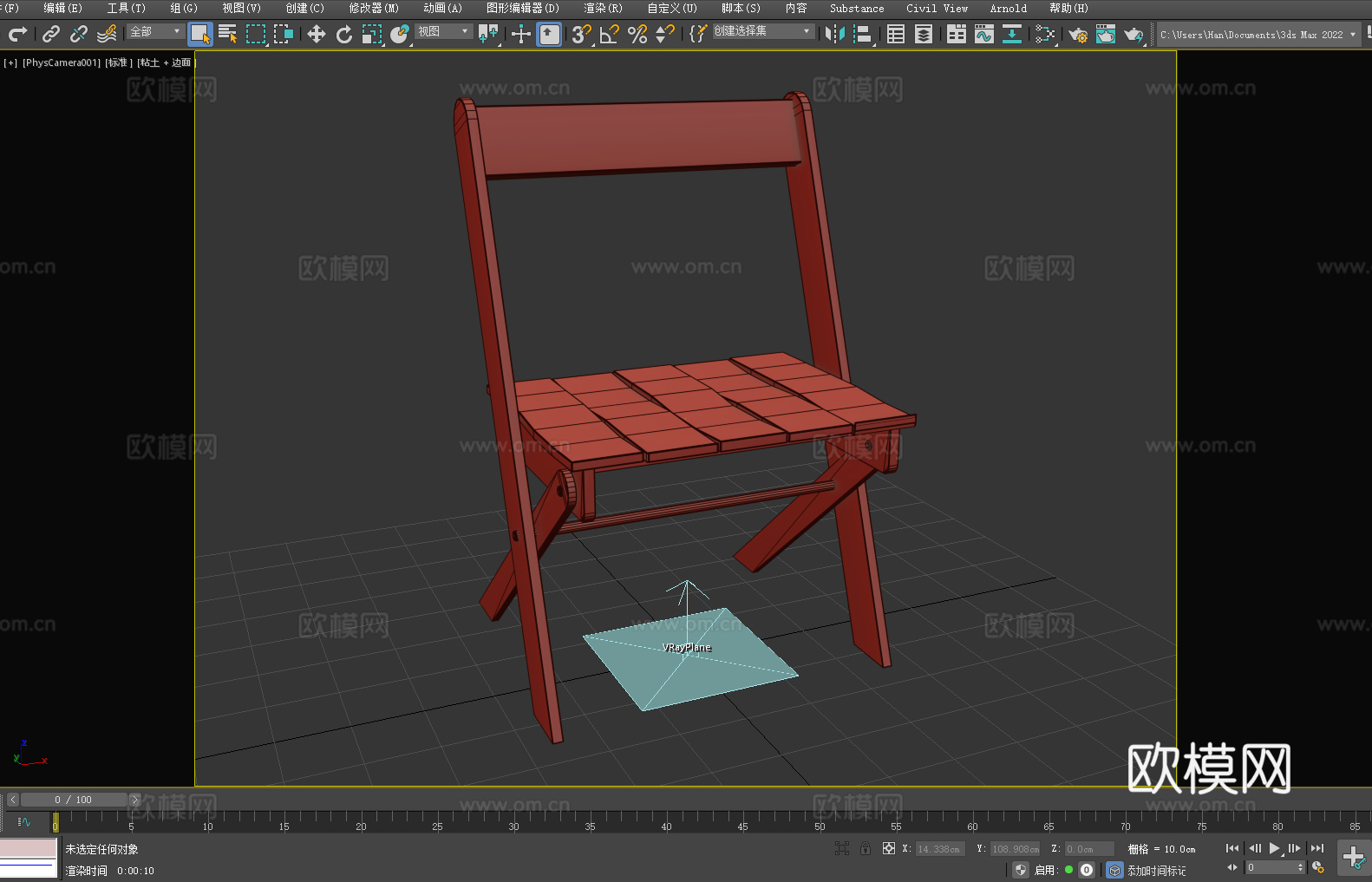Toggle Window/Crossing selection mode
Image resolution: width=1372 pixels, height=882 pixels.
(x=284, y=34)
